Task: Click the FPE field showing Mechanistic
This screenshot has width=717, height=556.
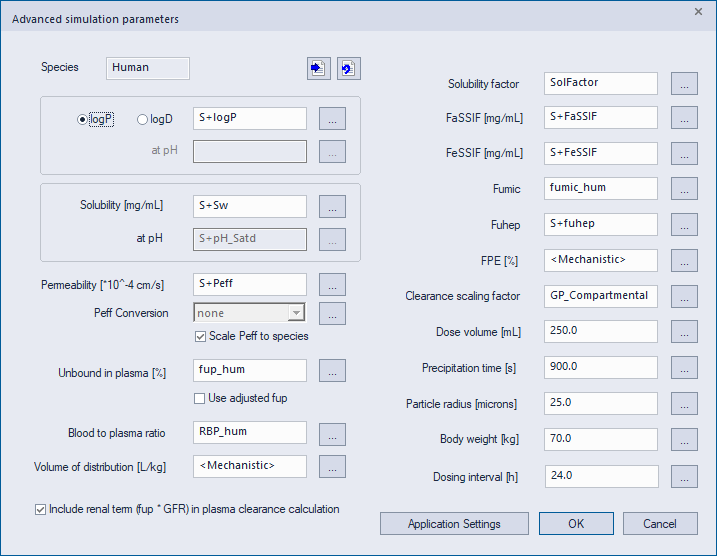Action: pos(601,261)
